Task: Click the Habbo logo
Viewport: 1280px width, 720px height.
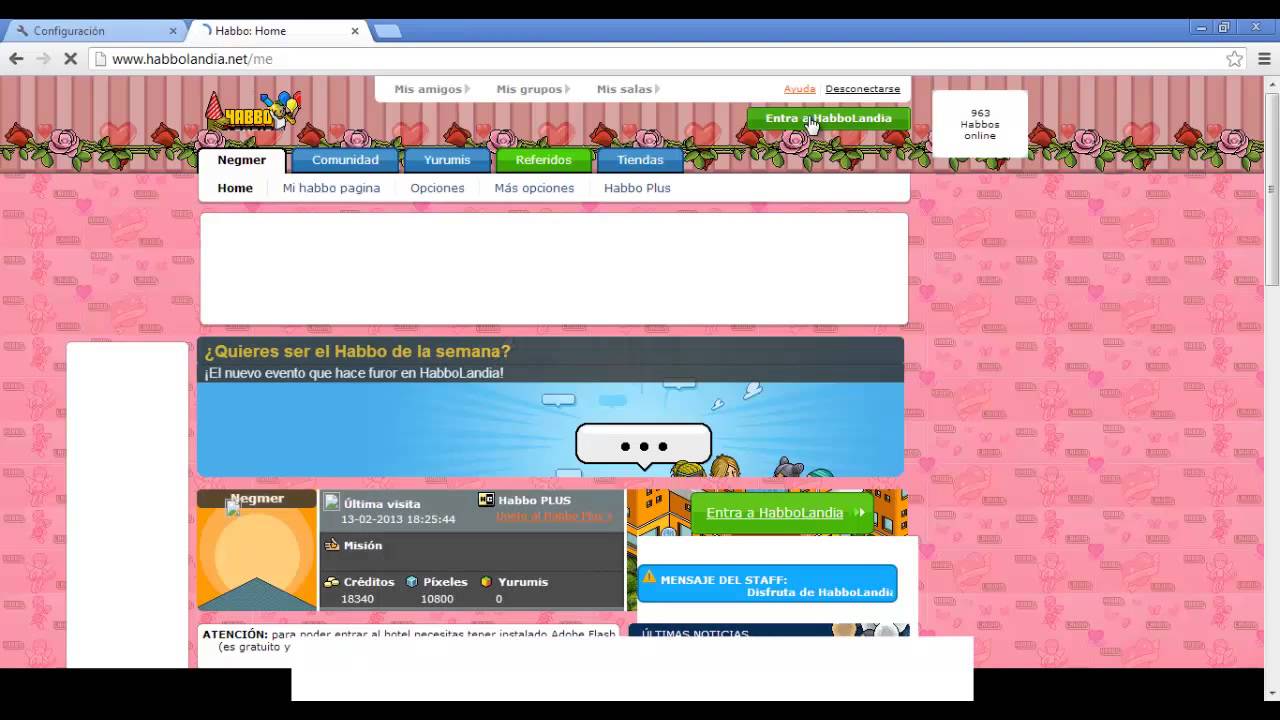Action: pos(252,112)
